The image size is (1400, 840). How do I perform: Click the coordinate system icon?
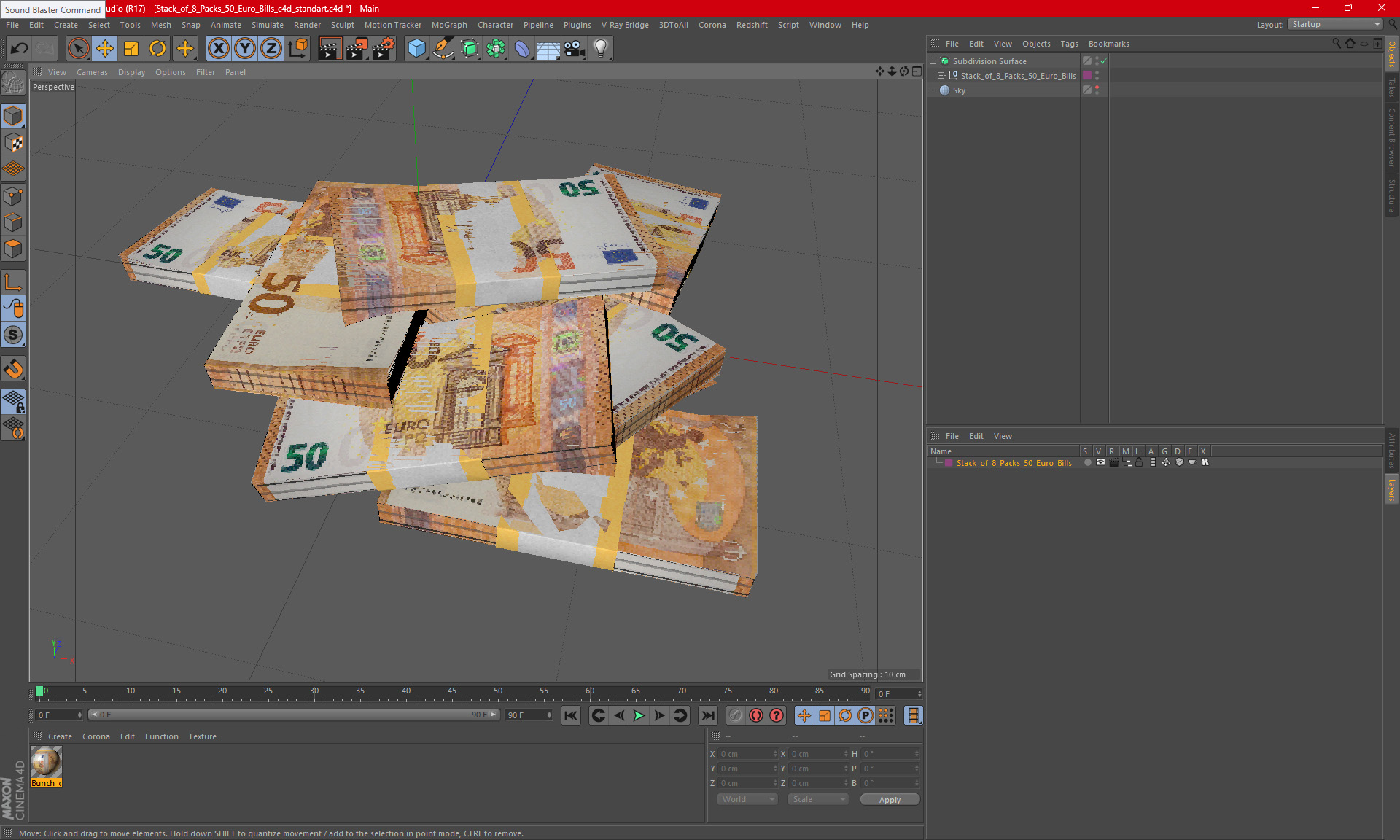tap(297, 48)
